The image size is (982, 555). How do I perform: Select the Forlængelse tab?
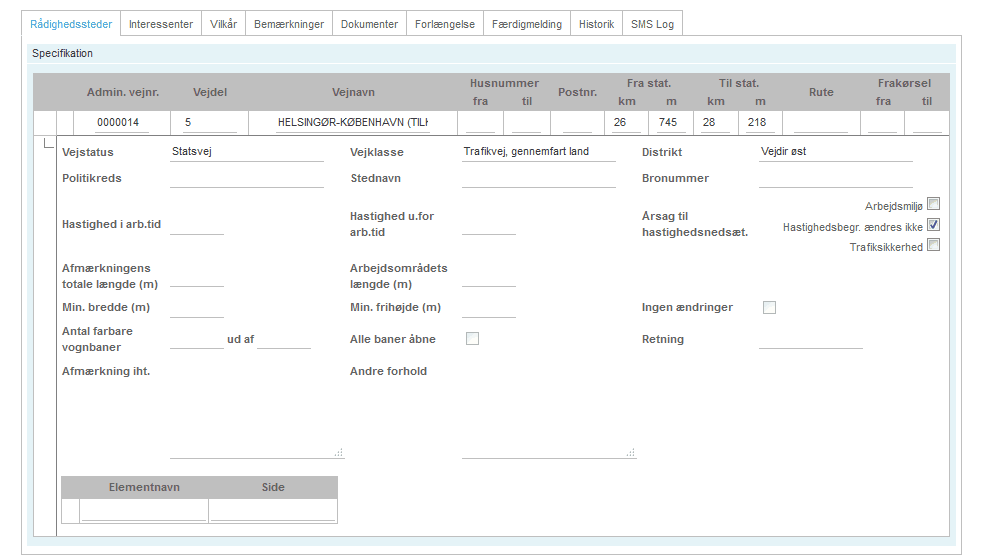pos(445,24)
